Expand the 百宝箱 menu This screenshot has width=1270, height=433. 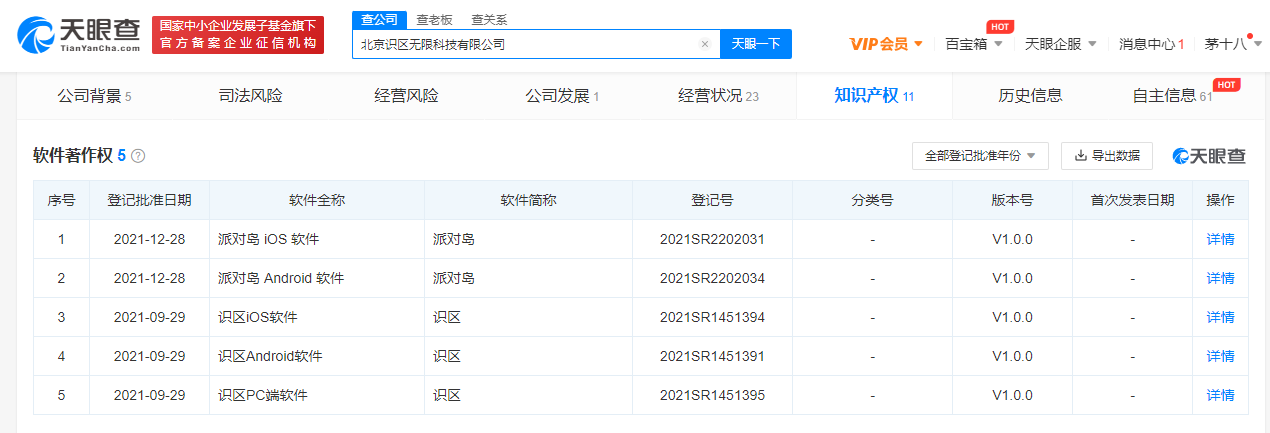click(973, 44)
